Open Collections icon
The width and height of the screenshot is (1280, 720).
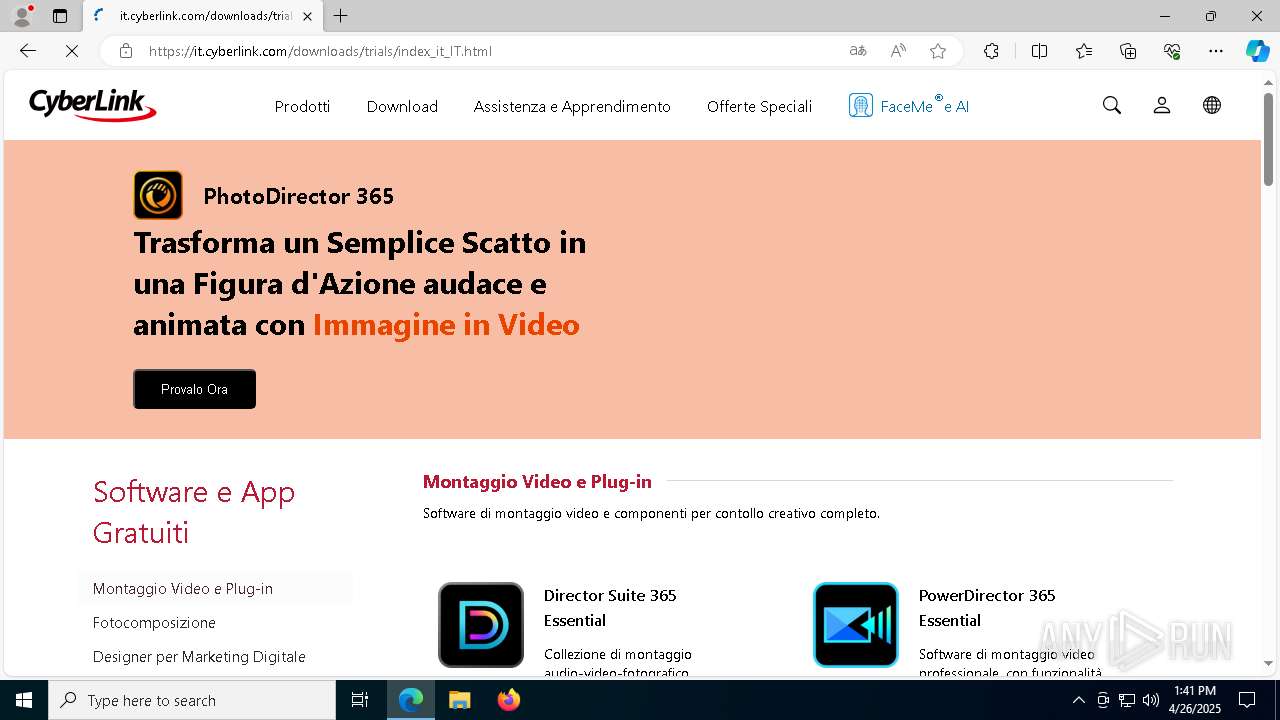(1128, 51)
